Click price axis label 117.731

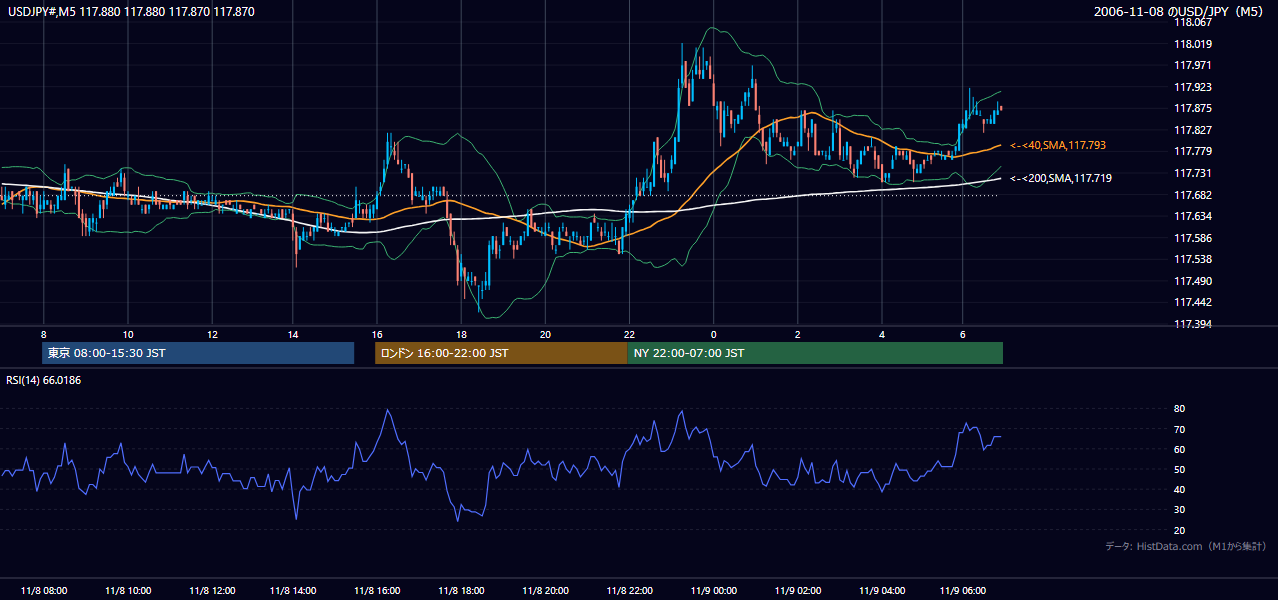click(1192, 173)
